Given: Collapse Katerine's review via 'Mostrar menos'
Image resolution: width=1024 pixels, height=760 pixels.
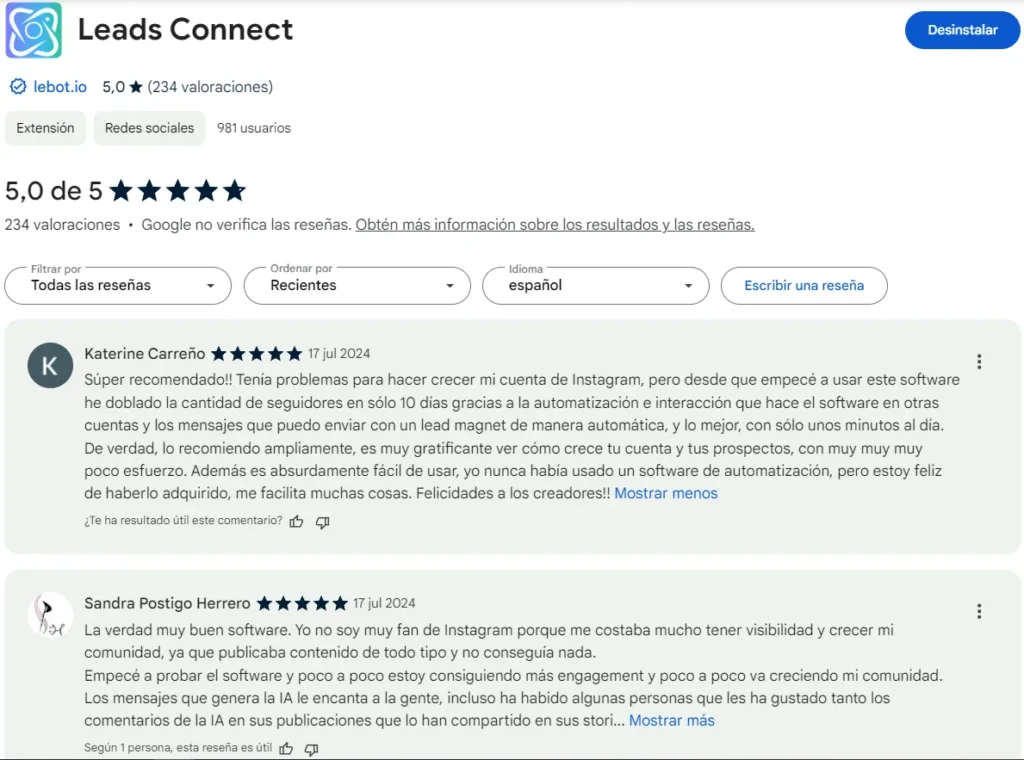Looking at the screenshot, I should 666,493.
